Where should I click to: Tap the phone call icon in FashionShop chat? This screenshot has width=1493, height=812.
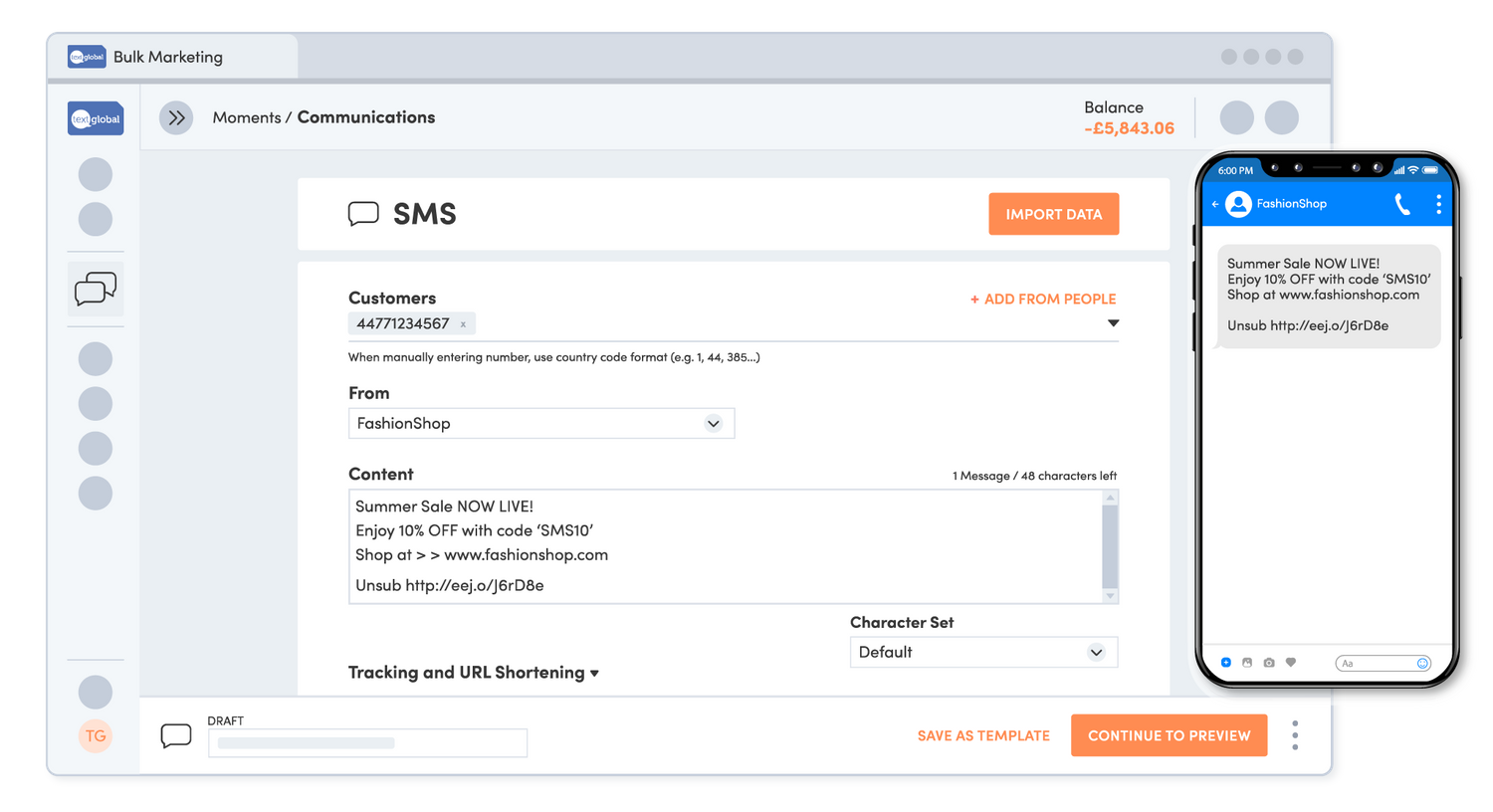(1402, 204)
